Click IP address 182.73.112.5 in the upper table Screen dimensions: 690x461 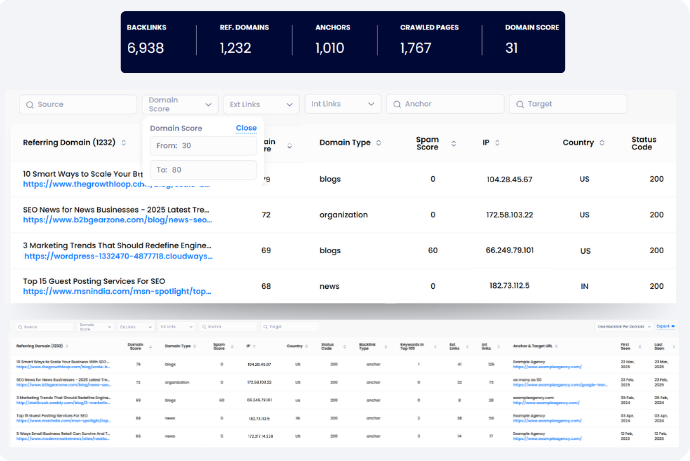tap(510, 286)
